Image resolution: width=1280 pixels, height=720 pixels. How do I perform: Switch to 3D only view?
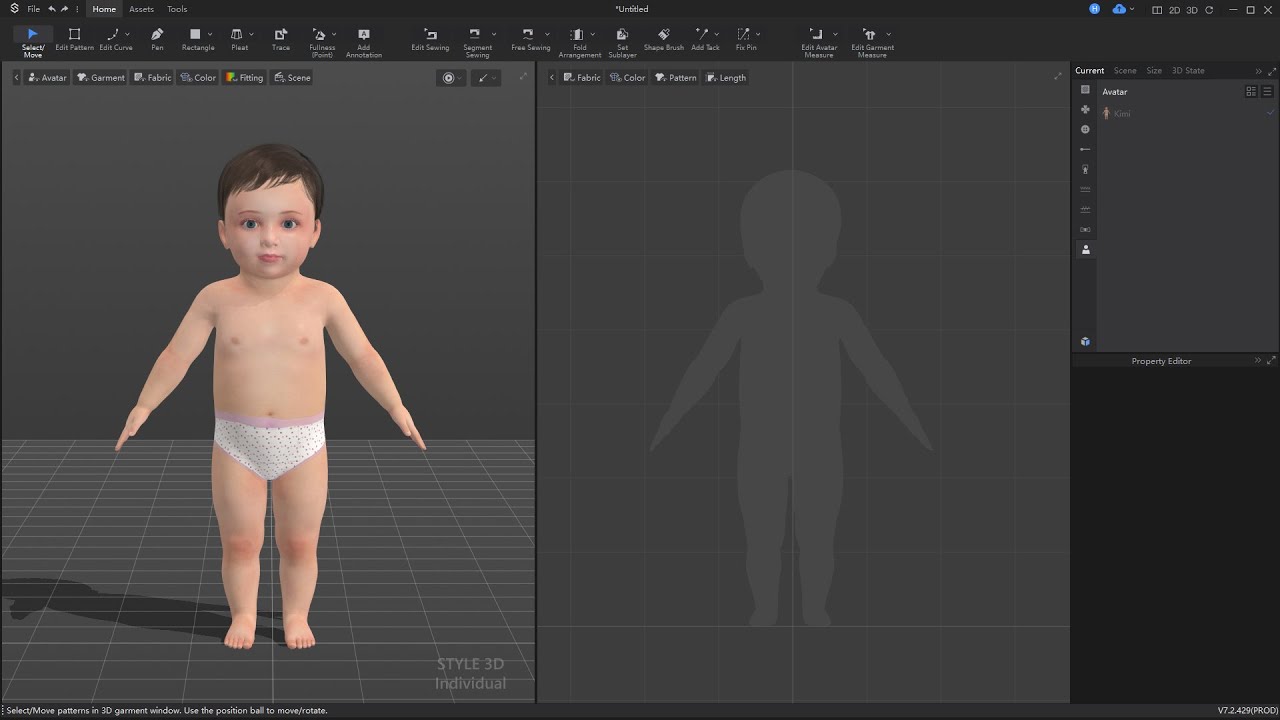[1192, 10]
